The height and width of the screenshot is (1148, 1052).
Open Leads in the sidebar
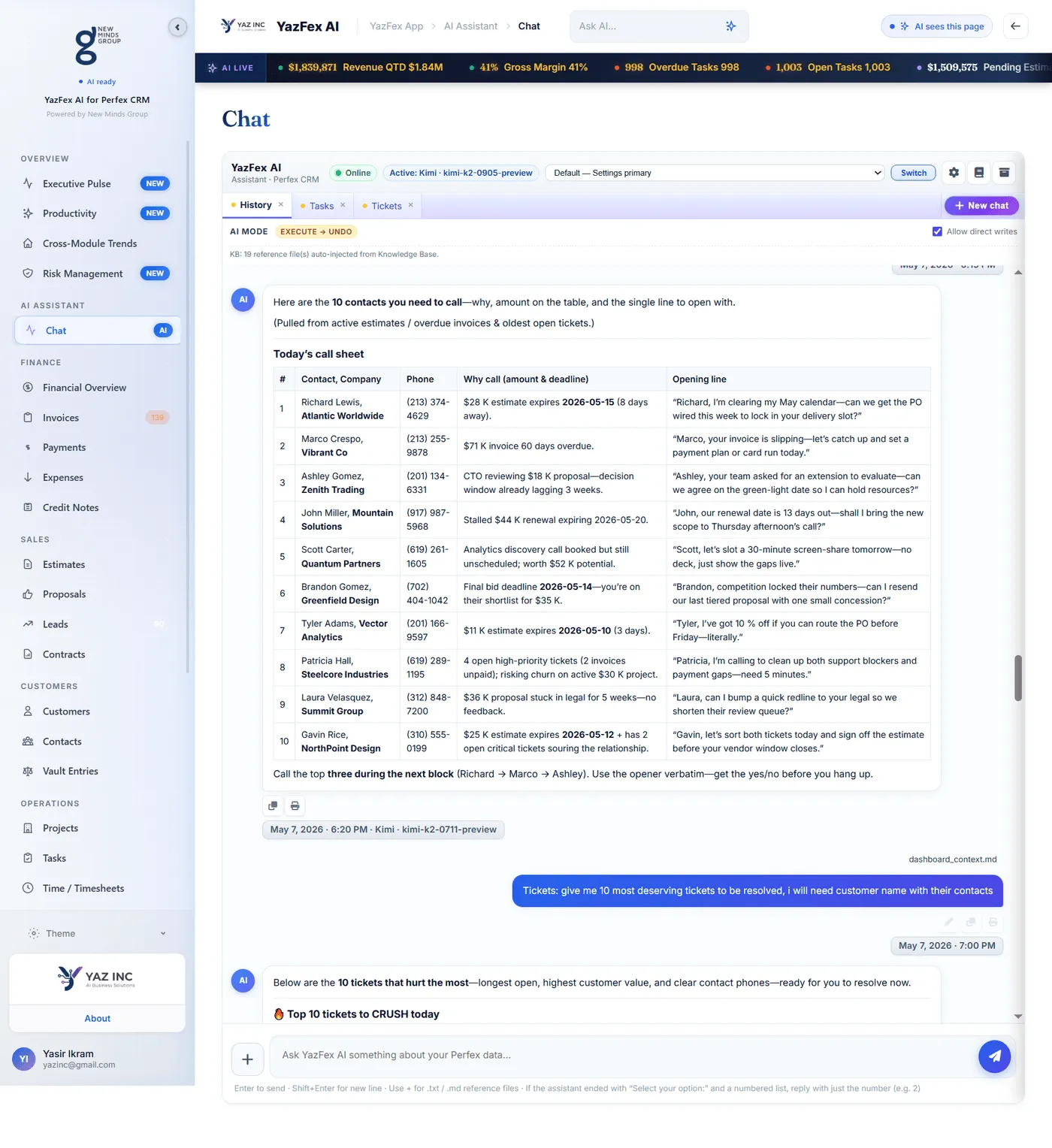click(x=98, y=624)
